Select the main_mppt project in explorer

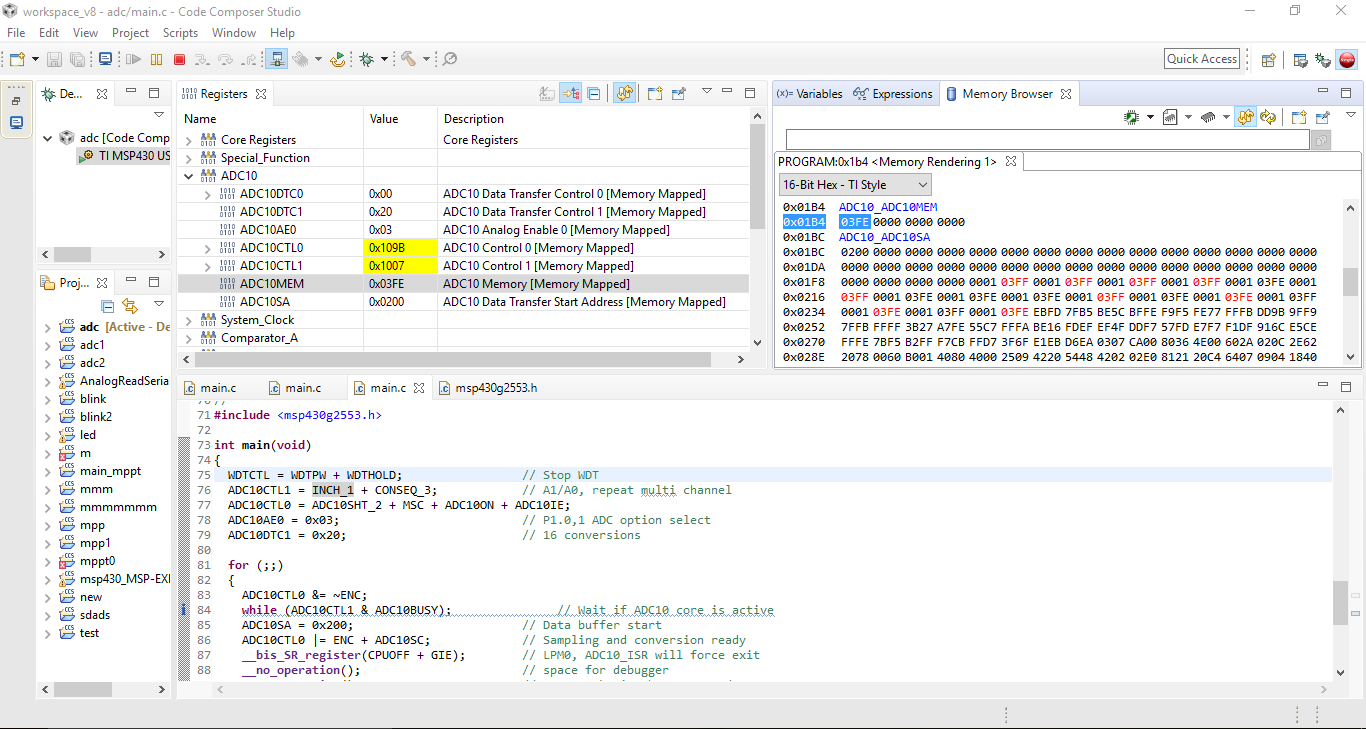click(109, 471)
